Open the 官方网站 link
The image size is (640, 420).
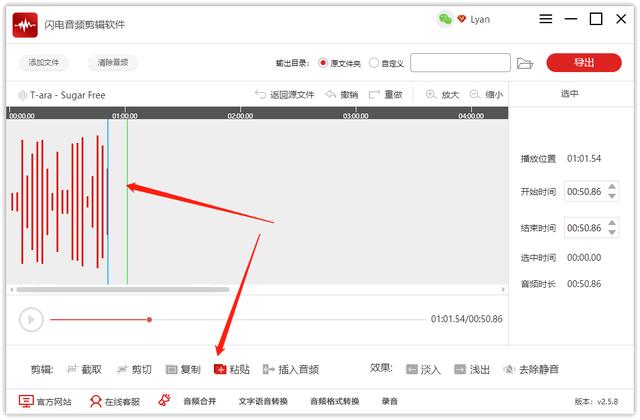[x=45, y=402]
